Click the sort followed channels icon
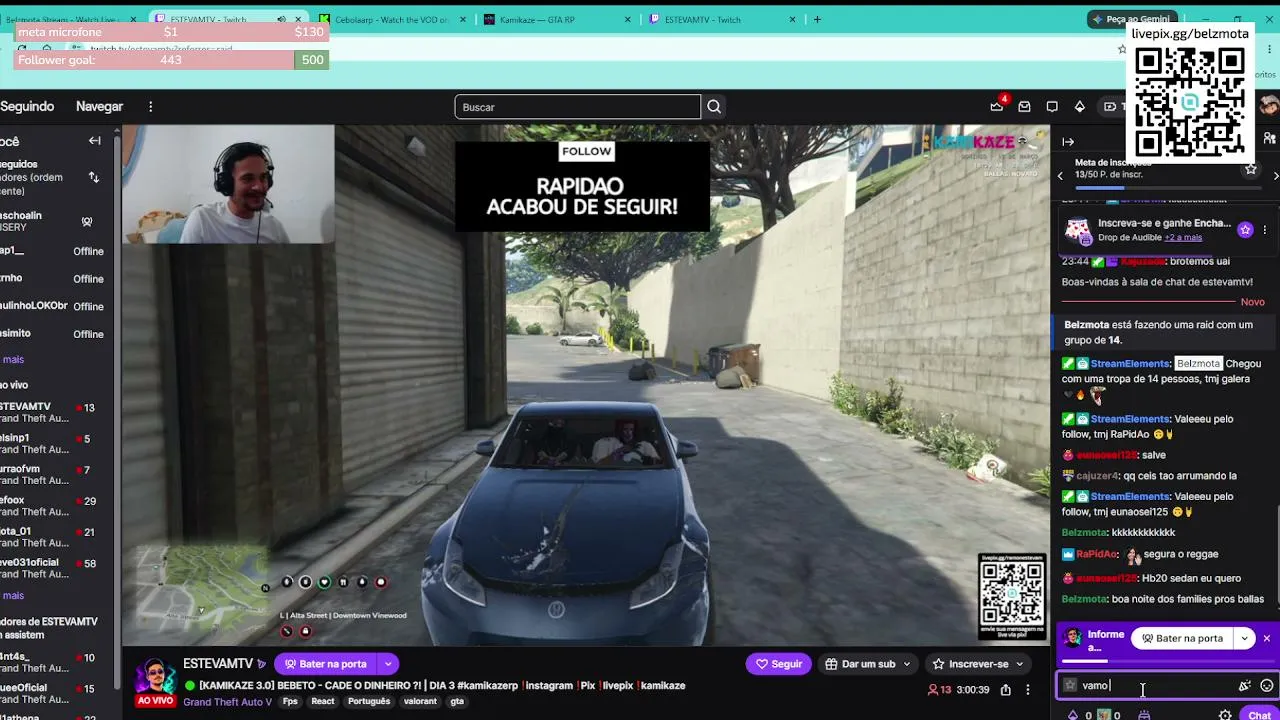The height and width of the screenshot is (720, 1280). click(x=94, y=177)
